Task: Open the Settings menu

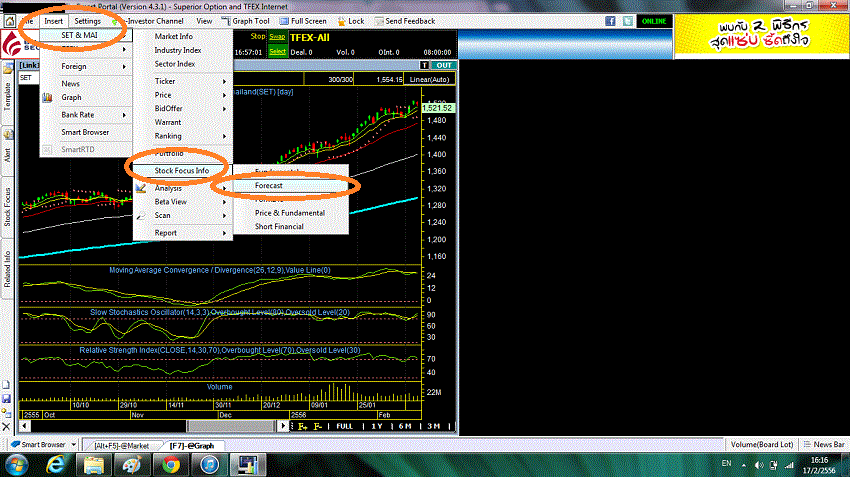Action: point(87,21)
